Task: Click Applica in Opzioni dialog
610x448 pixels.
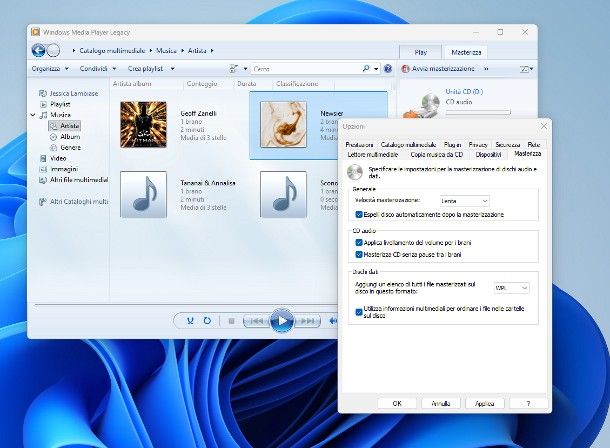Action: point(484,403)
